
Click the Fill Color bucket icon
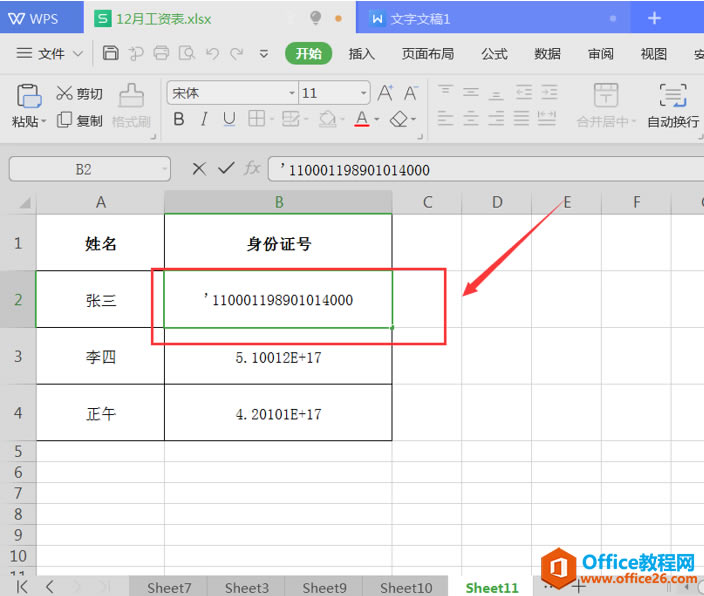327,119
